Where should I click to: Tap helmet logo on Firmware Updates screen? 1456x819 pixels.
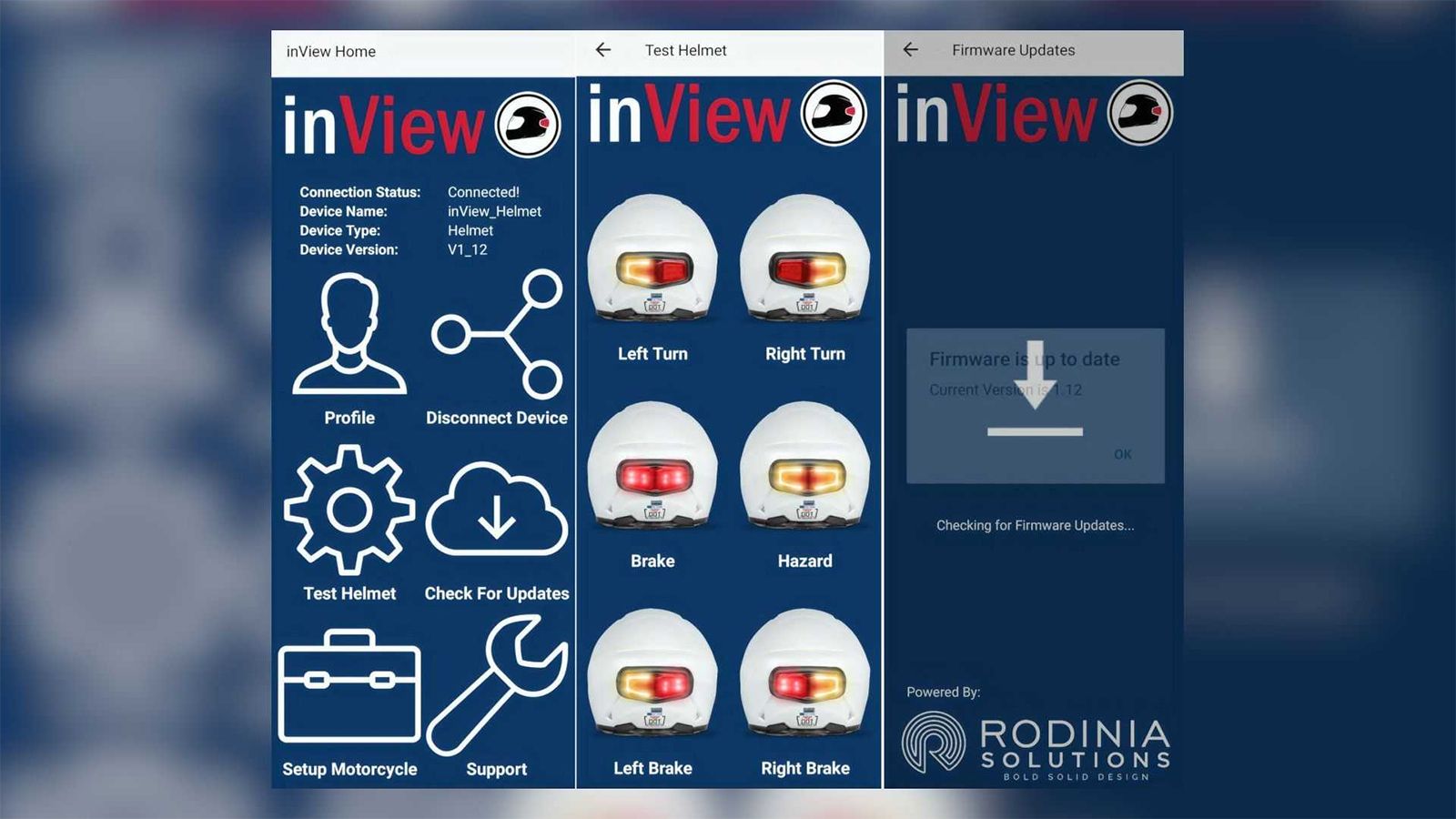1140,113
